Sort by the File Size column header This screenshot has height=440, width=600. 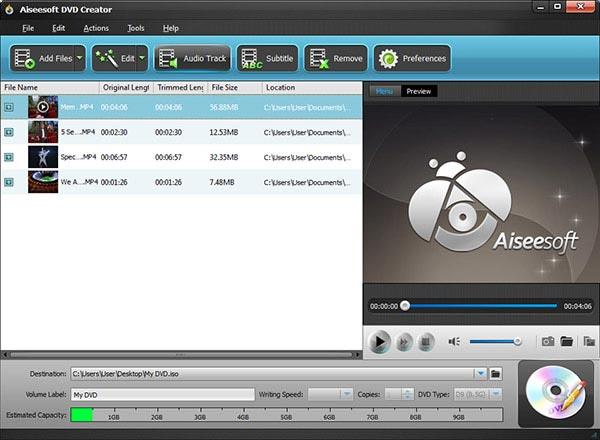(x=235, y=88)
